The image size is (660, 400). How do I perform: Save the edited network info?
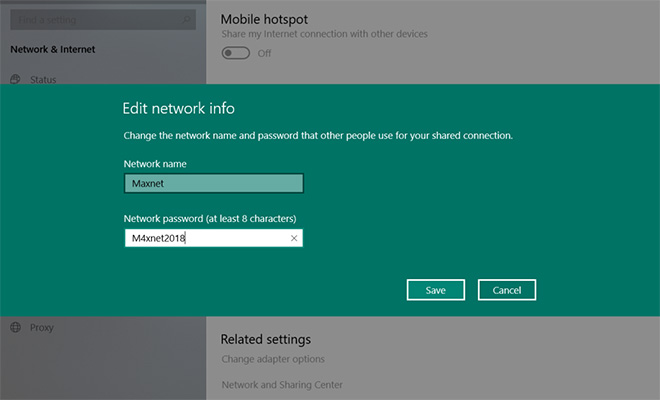pyautogui.click(x=435, y=290)
